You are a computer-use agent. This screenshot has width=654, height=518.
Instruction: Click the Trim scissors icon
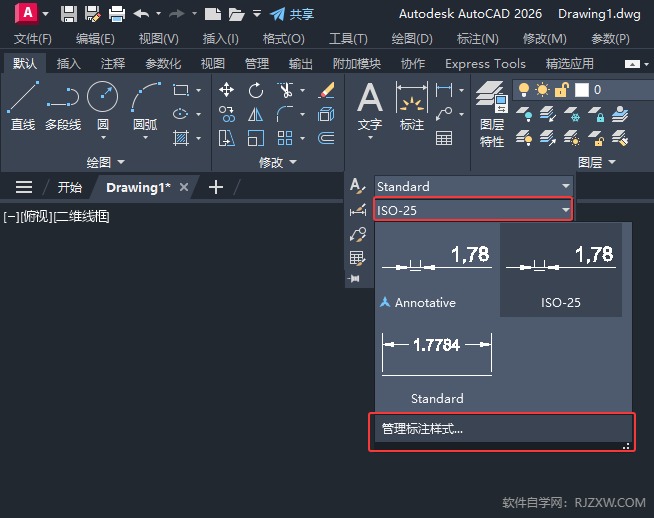pos(285,90)
